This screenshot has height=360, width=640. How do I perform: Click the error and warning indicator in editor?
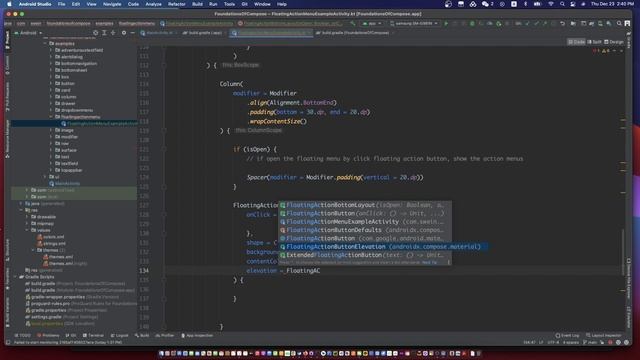click(602, 51)
